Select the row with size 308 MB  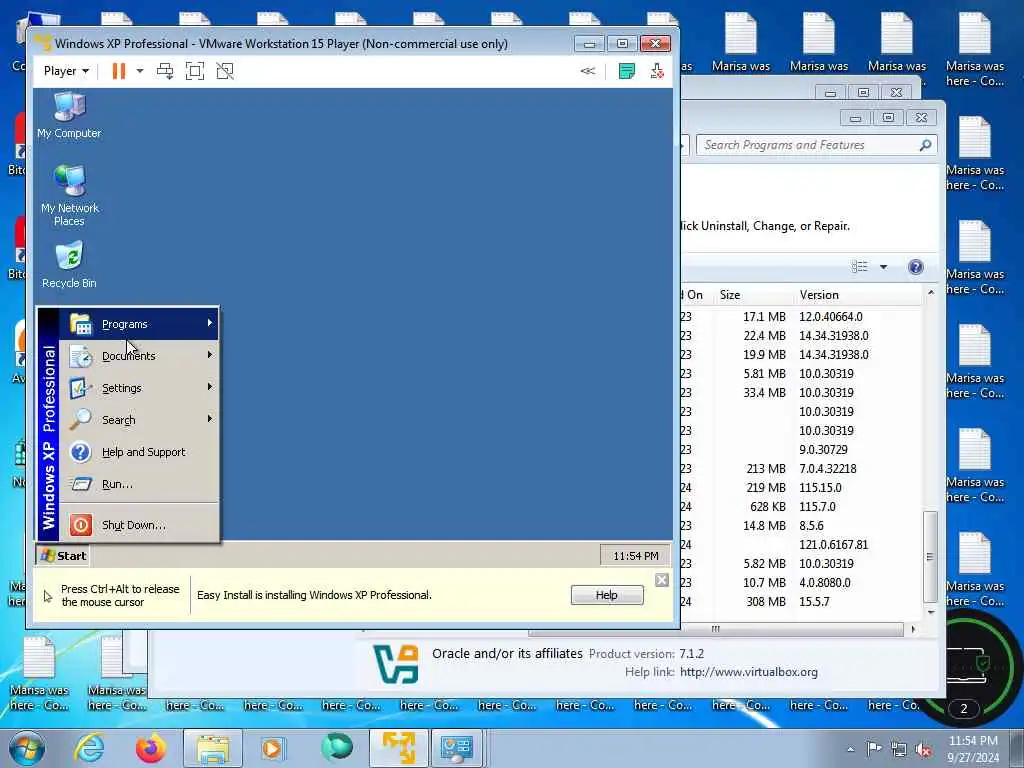tap(801, 601)
